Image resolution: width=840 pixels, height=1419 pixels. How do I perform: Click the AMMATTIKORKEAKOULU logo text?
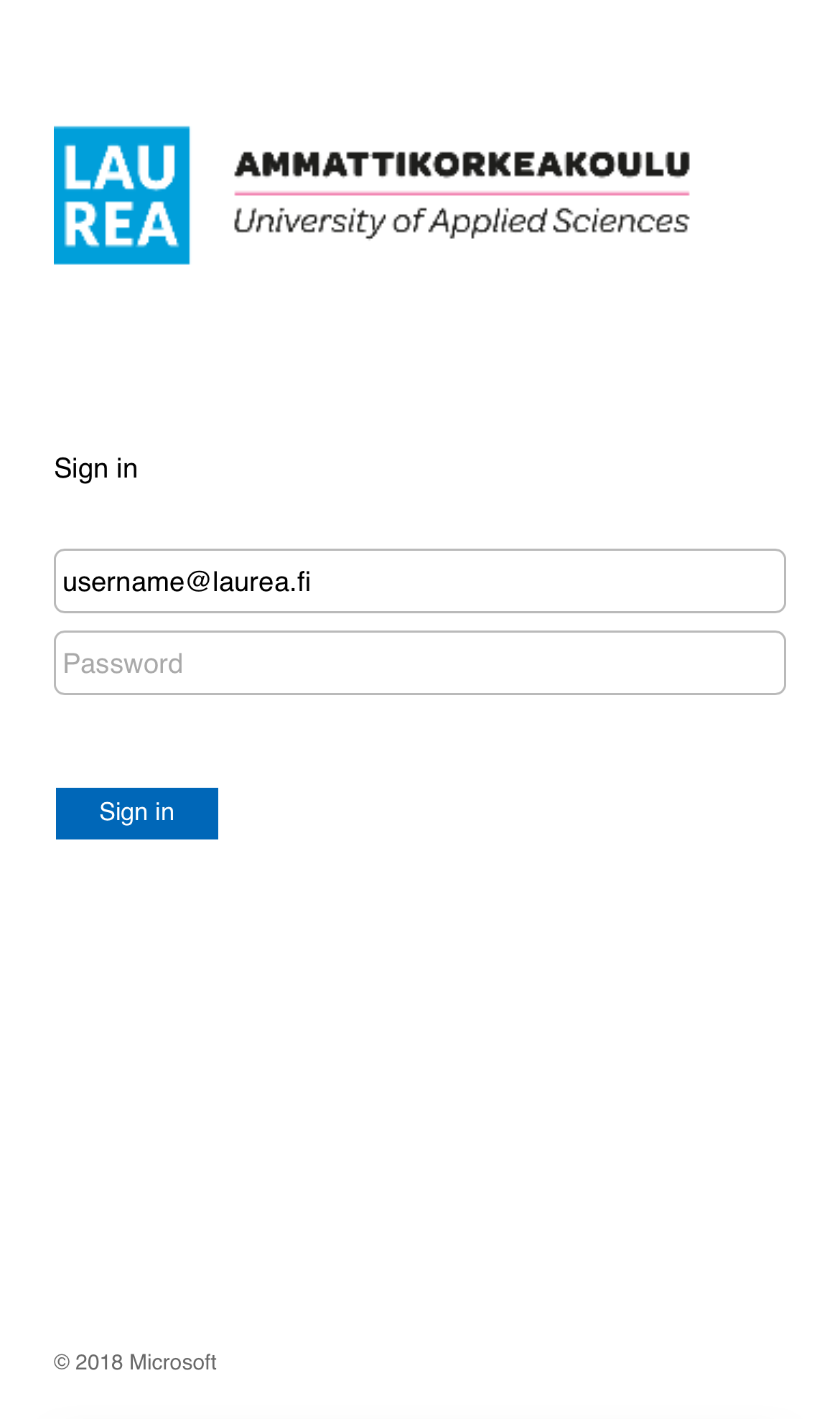tap(462, 164)
